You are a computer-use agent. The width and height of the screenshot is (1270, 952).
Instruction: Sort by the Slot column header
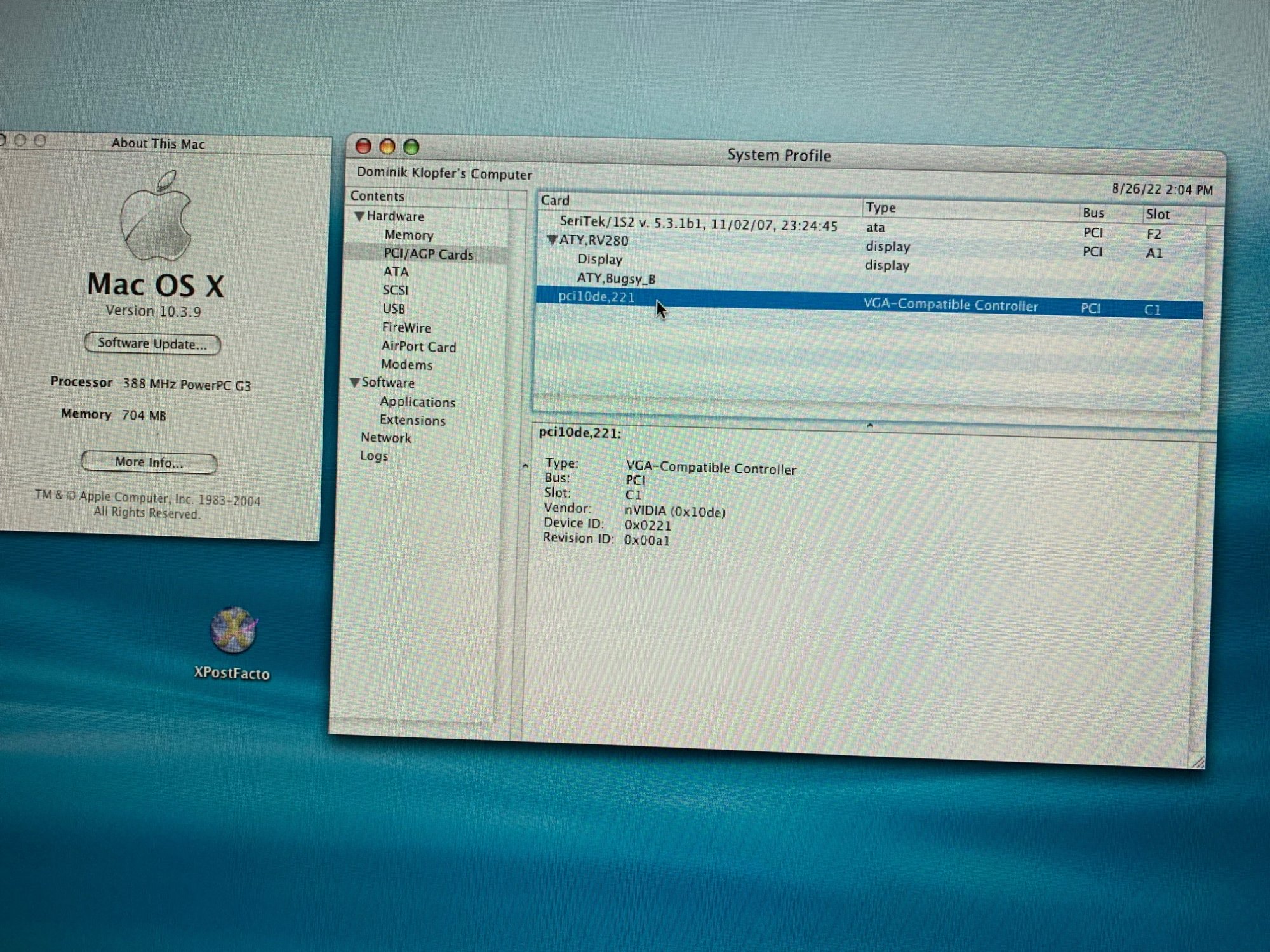tap(1173, 215)
